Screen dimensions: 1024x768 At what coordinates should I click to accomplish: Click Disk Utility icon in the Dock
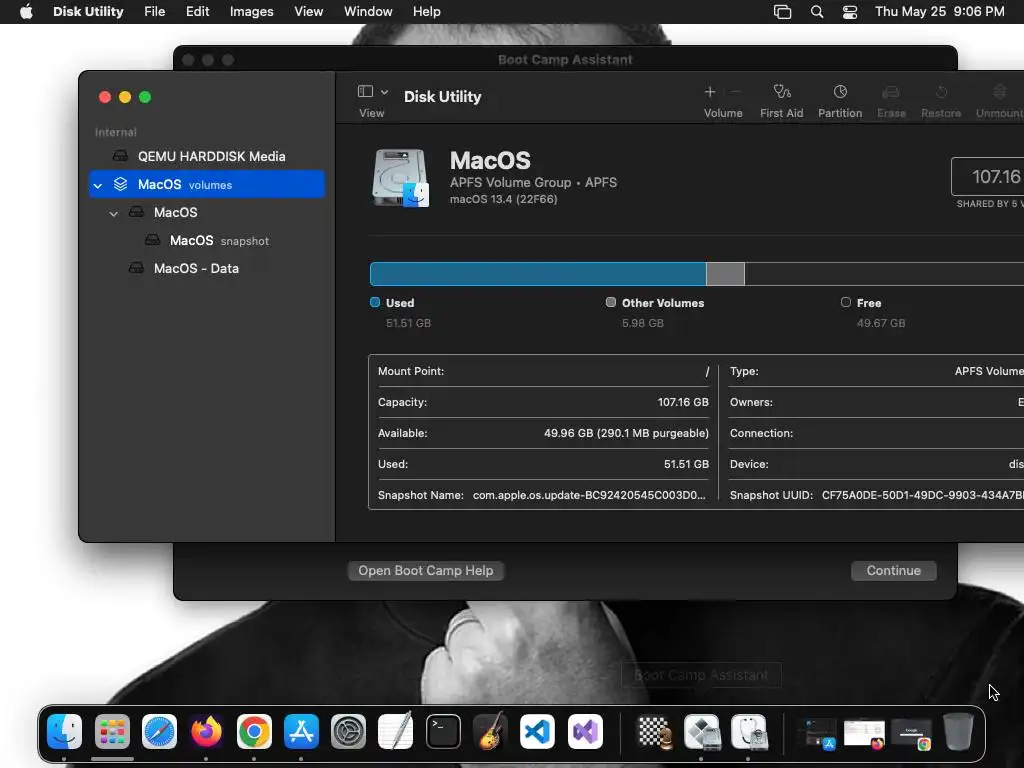point(749,731)
